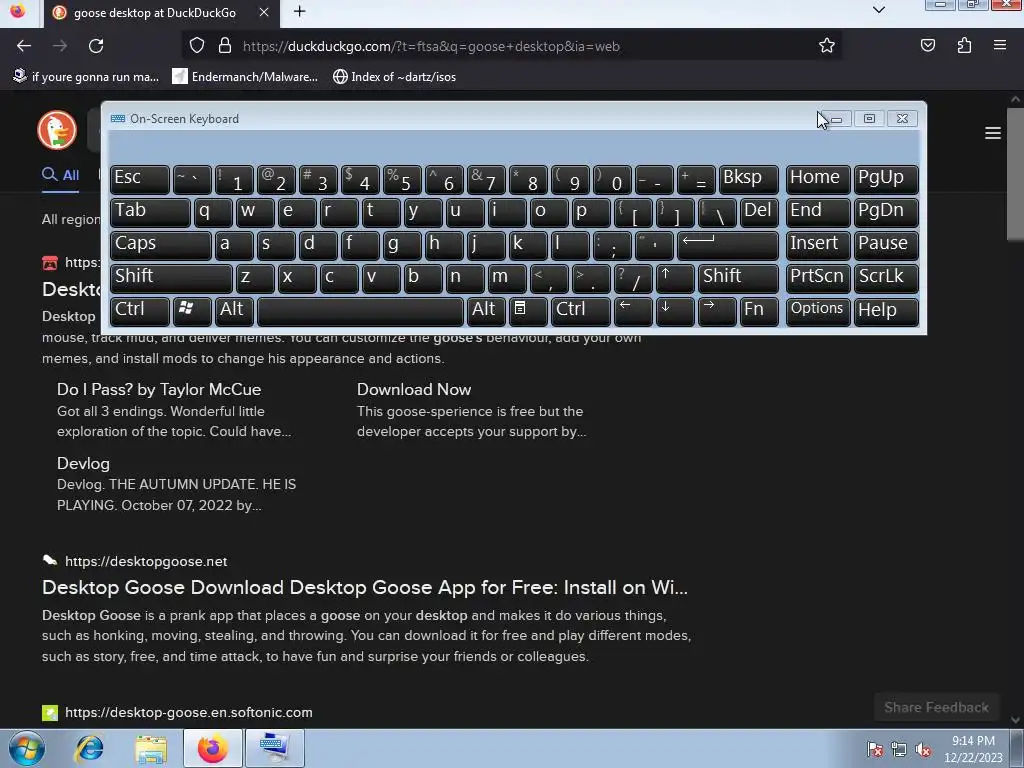Image resolution: width=1024 pixels, height=768 pixels.
Task: Click the Esc key on On-Screen Keyboard
Action: coord(140,178)
